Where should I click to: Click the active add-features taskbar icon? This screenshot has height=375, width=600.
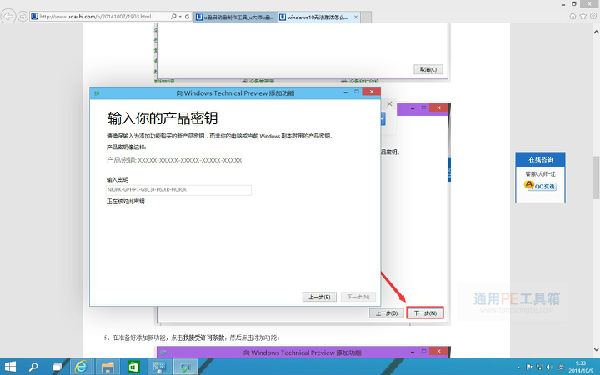click(x=186, y=367)
